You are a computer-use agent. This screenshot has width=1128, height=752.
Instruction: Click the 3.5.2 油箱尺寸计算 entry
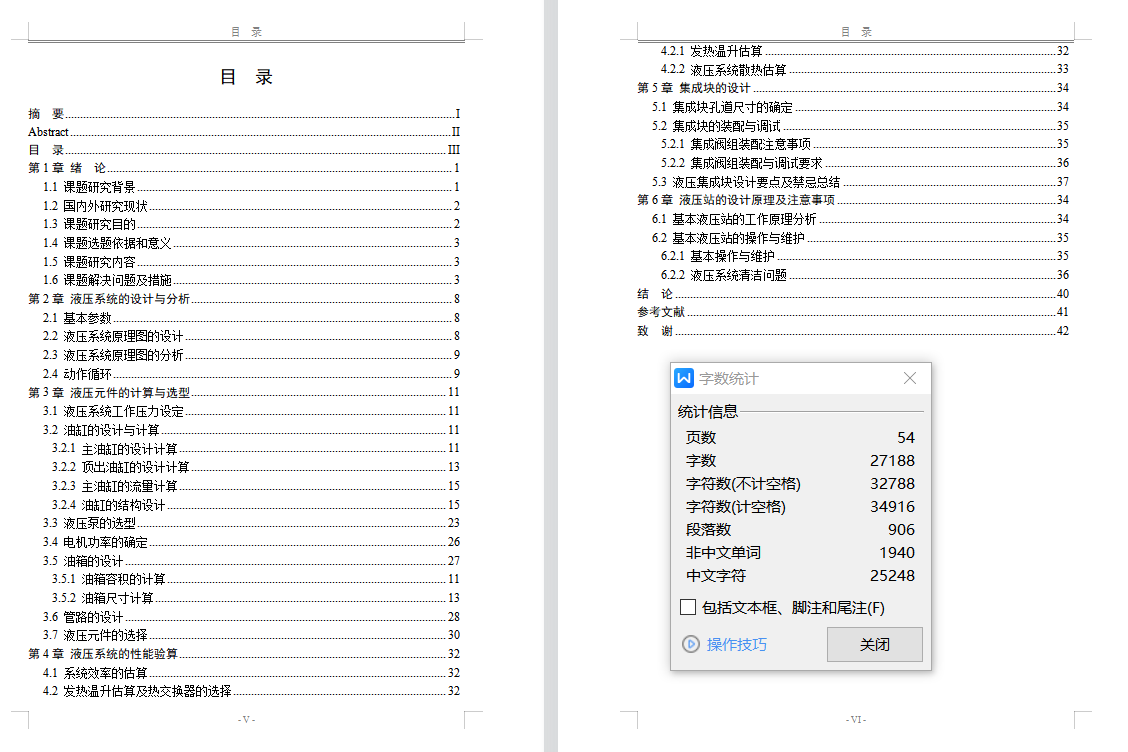[x=255, y=598]
